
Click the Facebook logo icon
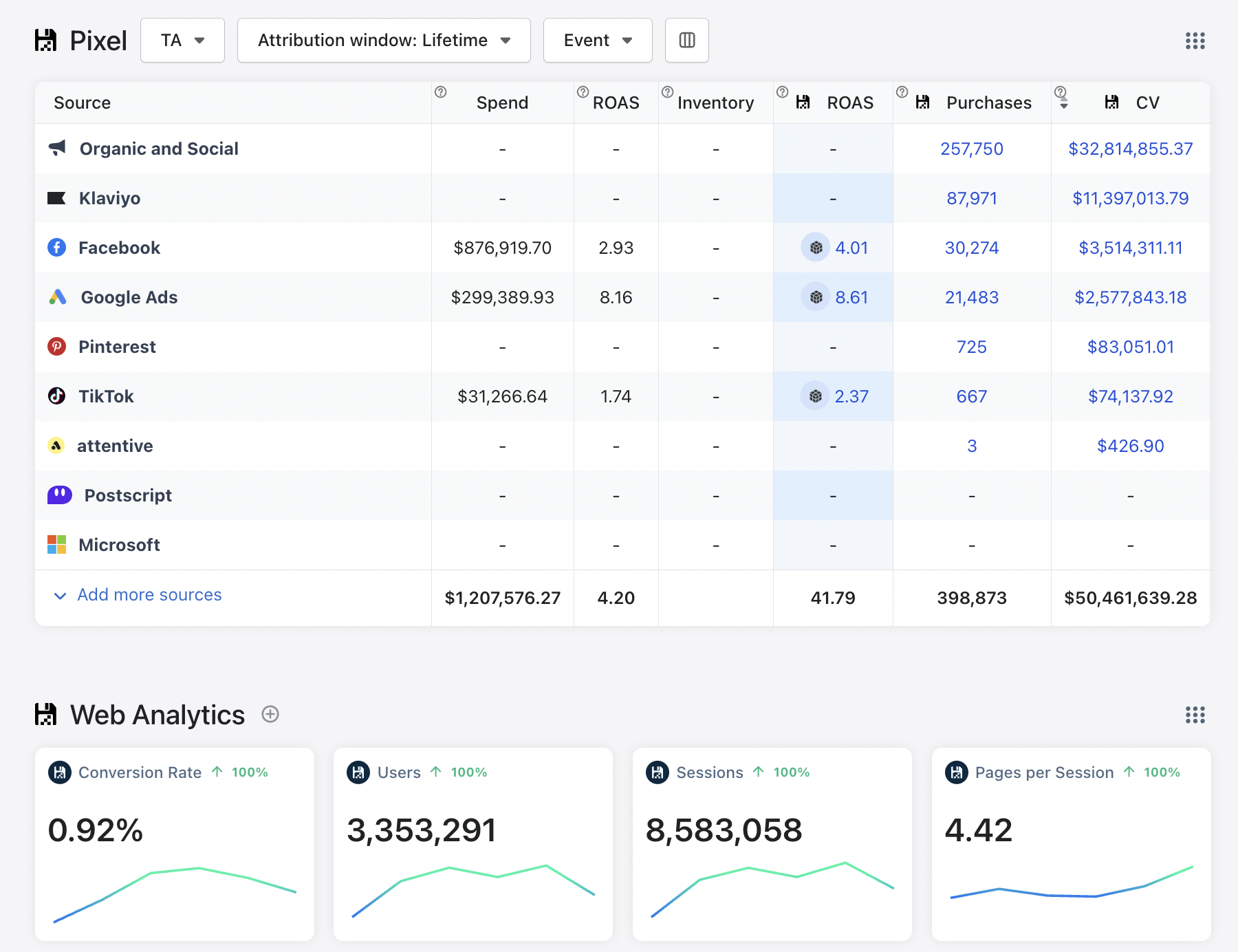pyautogui.click(x=56, y=248)
